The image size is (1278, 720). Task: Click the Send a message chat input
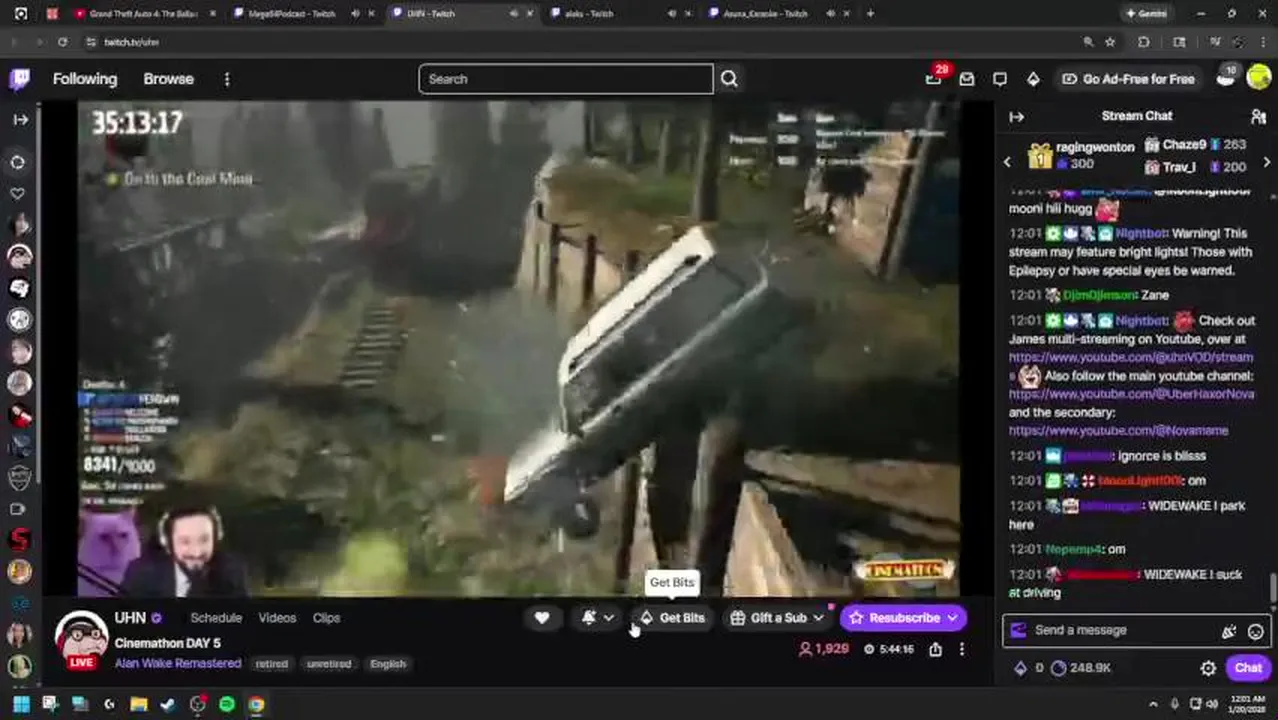tap(1120, 630)
